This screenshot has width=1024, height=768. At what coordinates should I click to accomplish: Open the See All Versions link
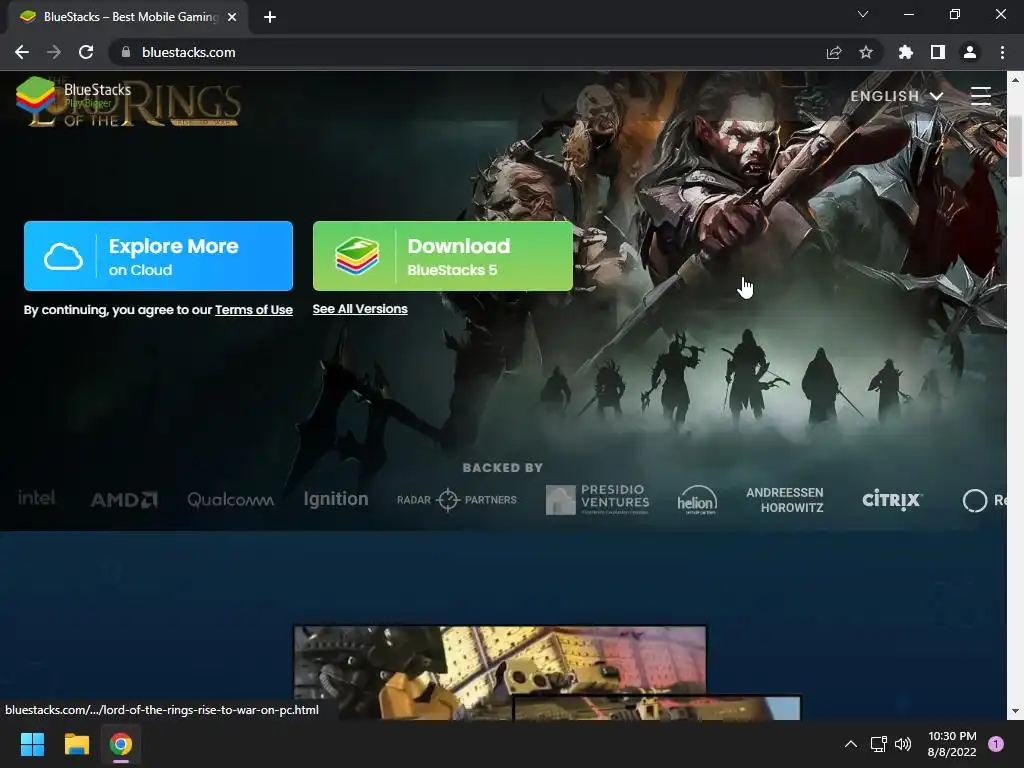pos(360,309)
